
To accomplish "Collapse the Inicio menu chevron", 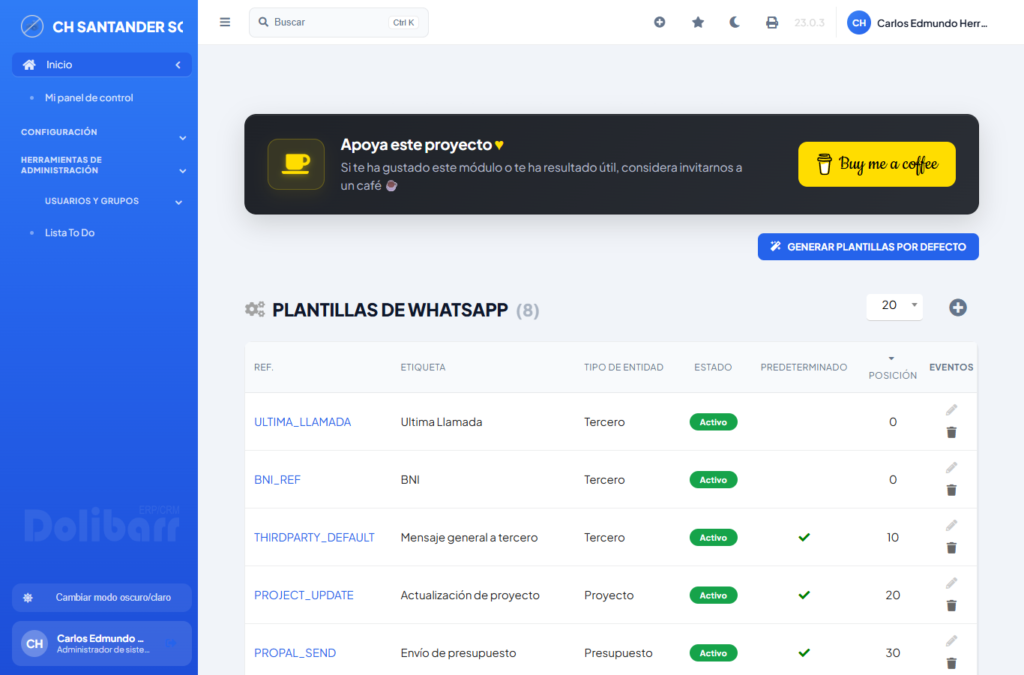I will (178, 65).
